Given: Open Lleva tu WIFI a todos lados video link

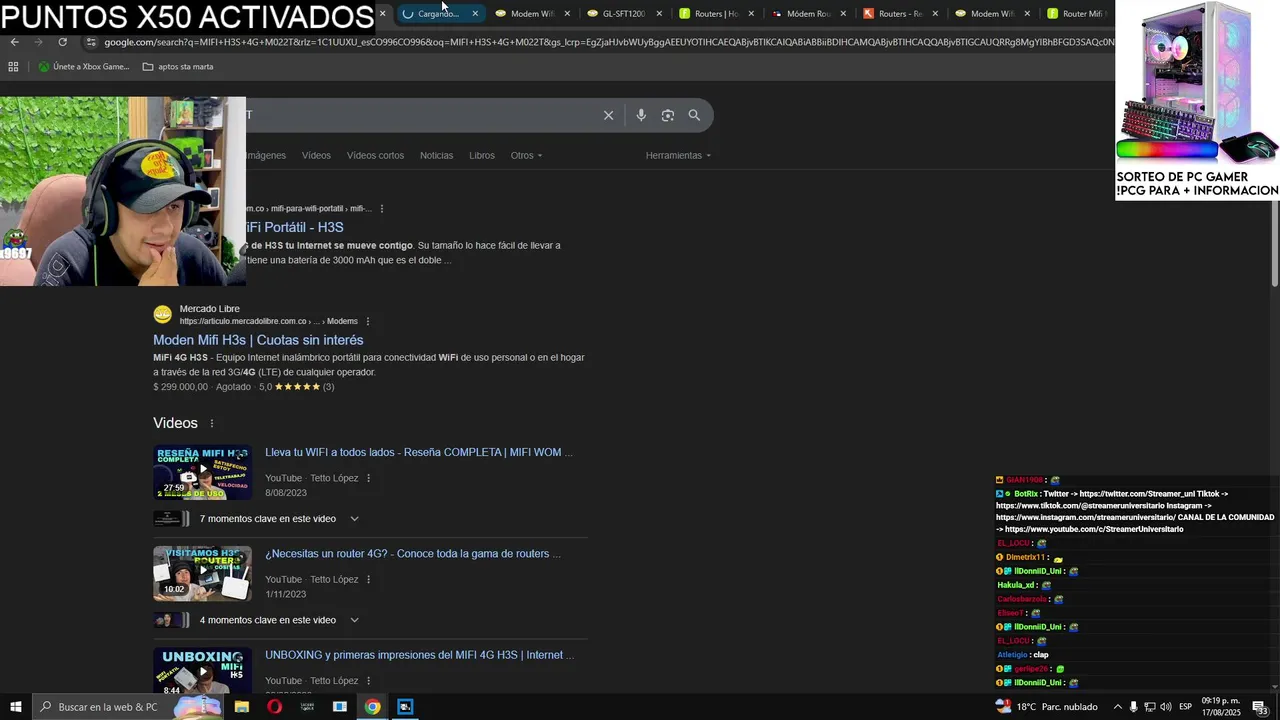Looking at the screenshot, I should (x=419, y=452).
